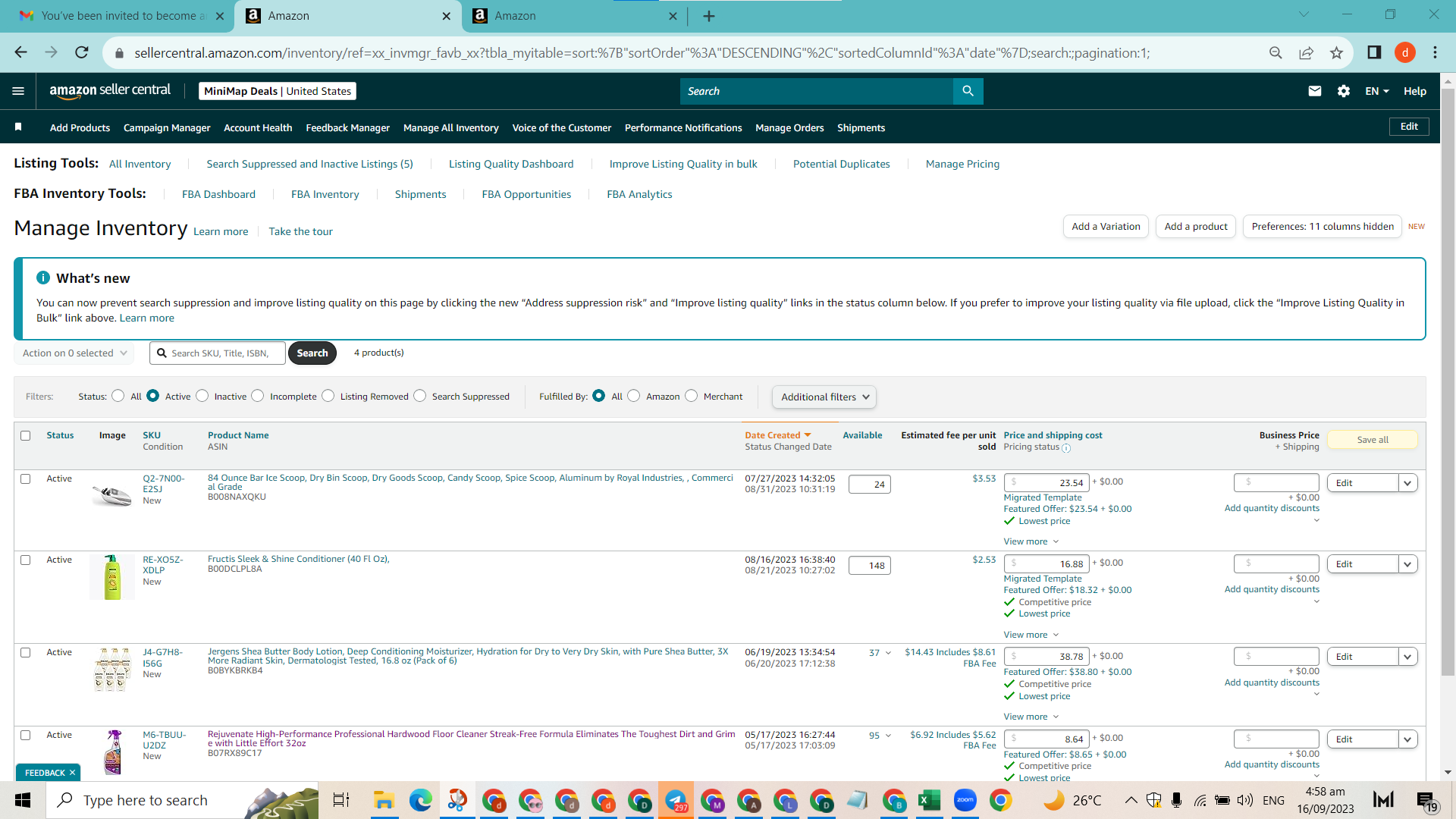Screen dimensions: 1456x819
Task: Open the EN language dropdown
Action: 1377,91
